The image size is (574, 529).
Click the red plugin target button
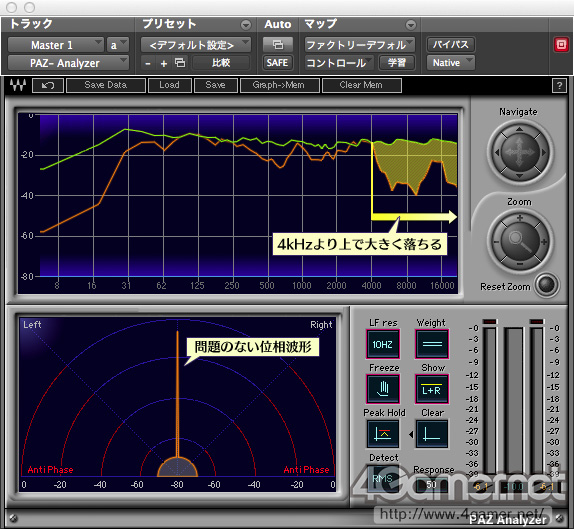coord(561,45)
